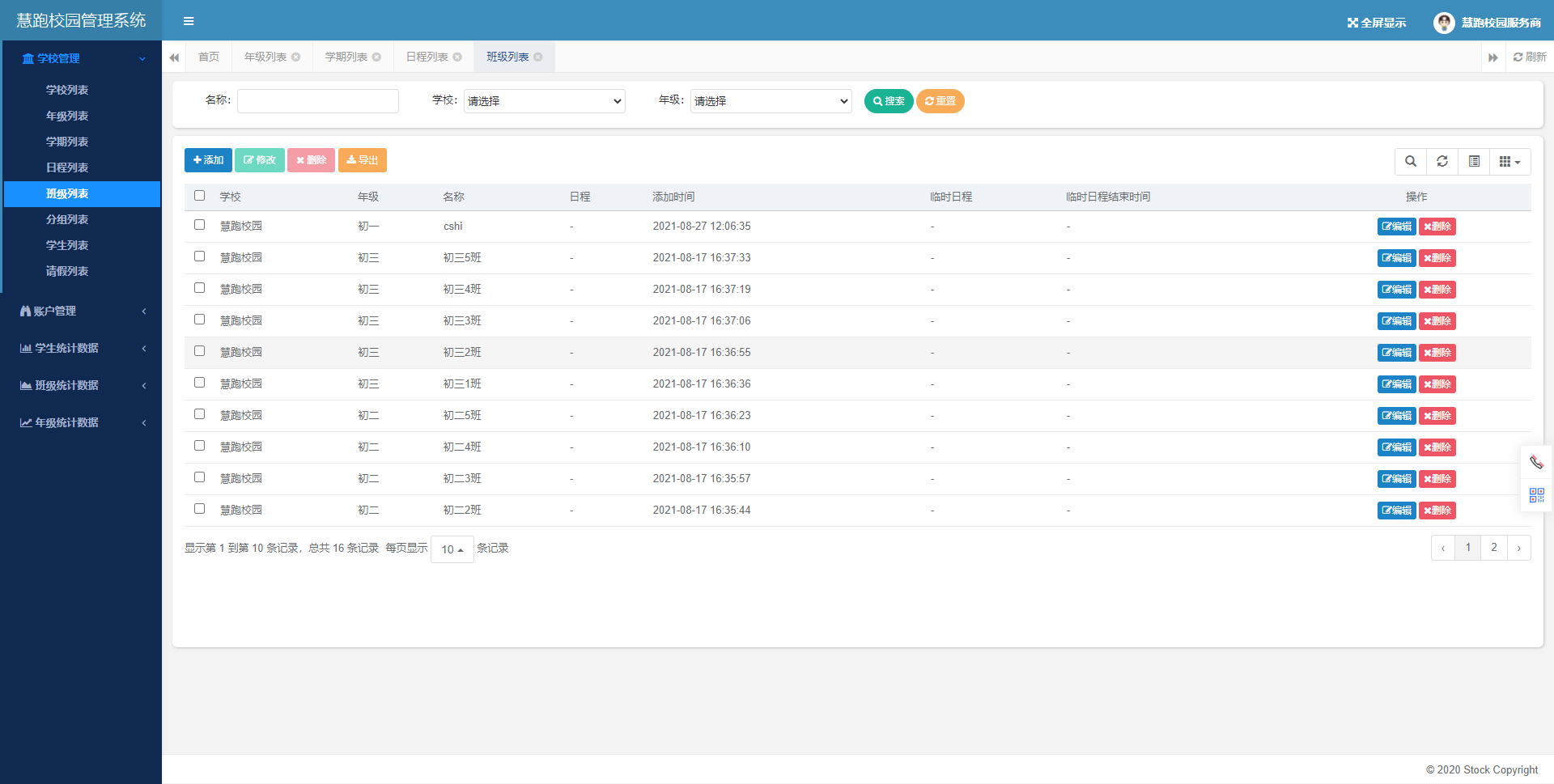Click the 名称 text input field
The width and height of the screenshot is (1554, 784).
click(x=318, y=101)
